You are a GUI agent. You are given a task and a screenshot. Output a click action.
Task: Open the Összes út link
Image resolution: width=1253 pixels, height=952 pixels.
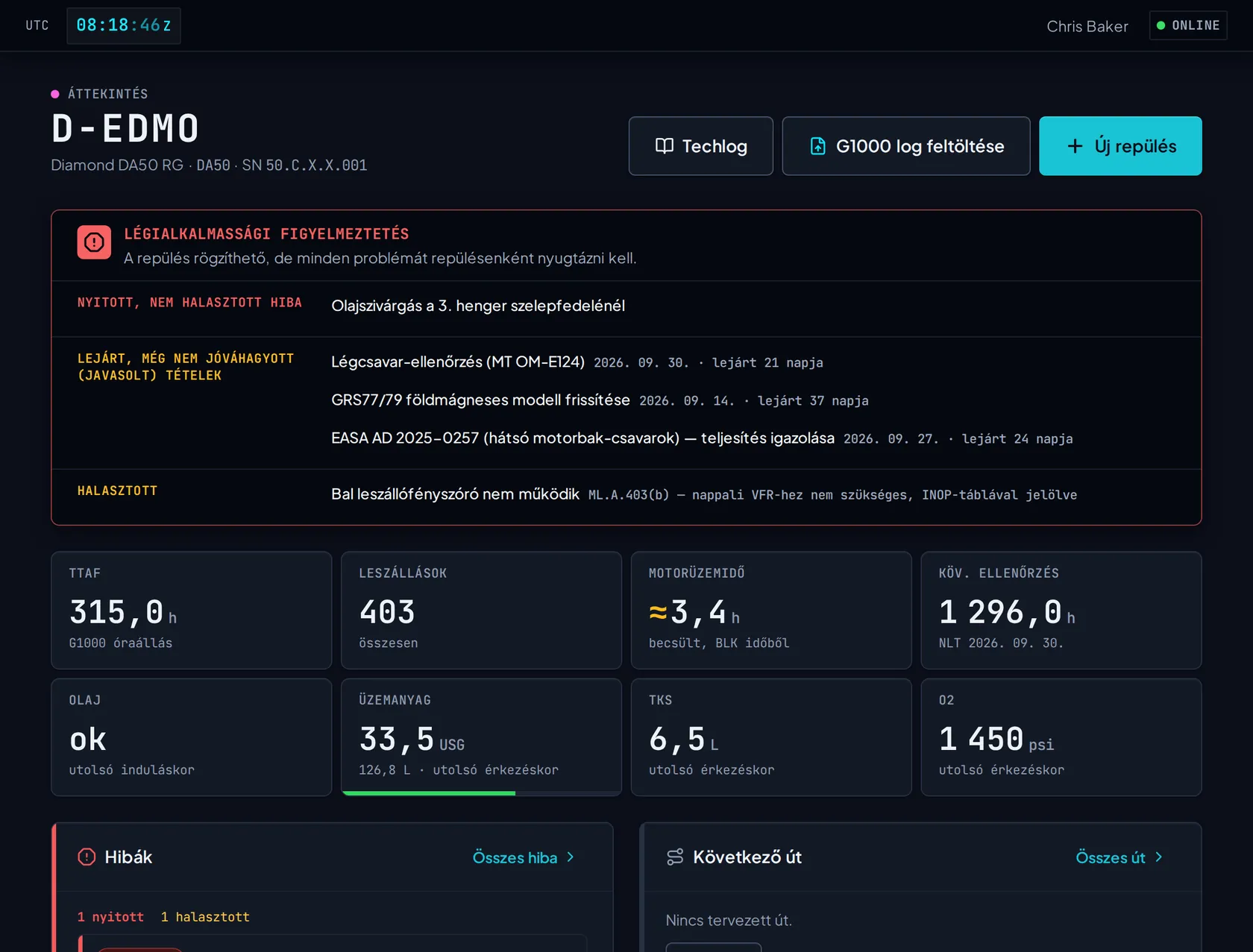(1119, 857)
